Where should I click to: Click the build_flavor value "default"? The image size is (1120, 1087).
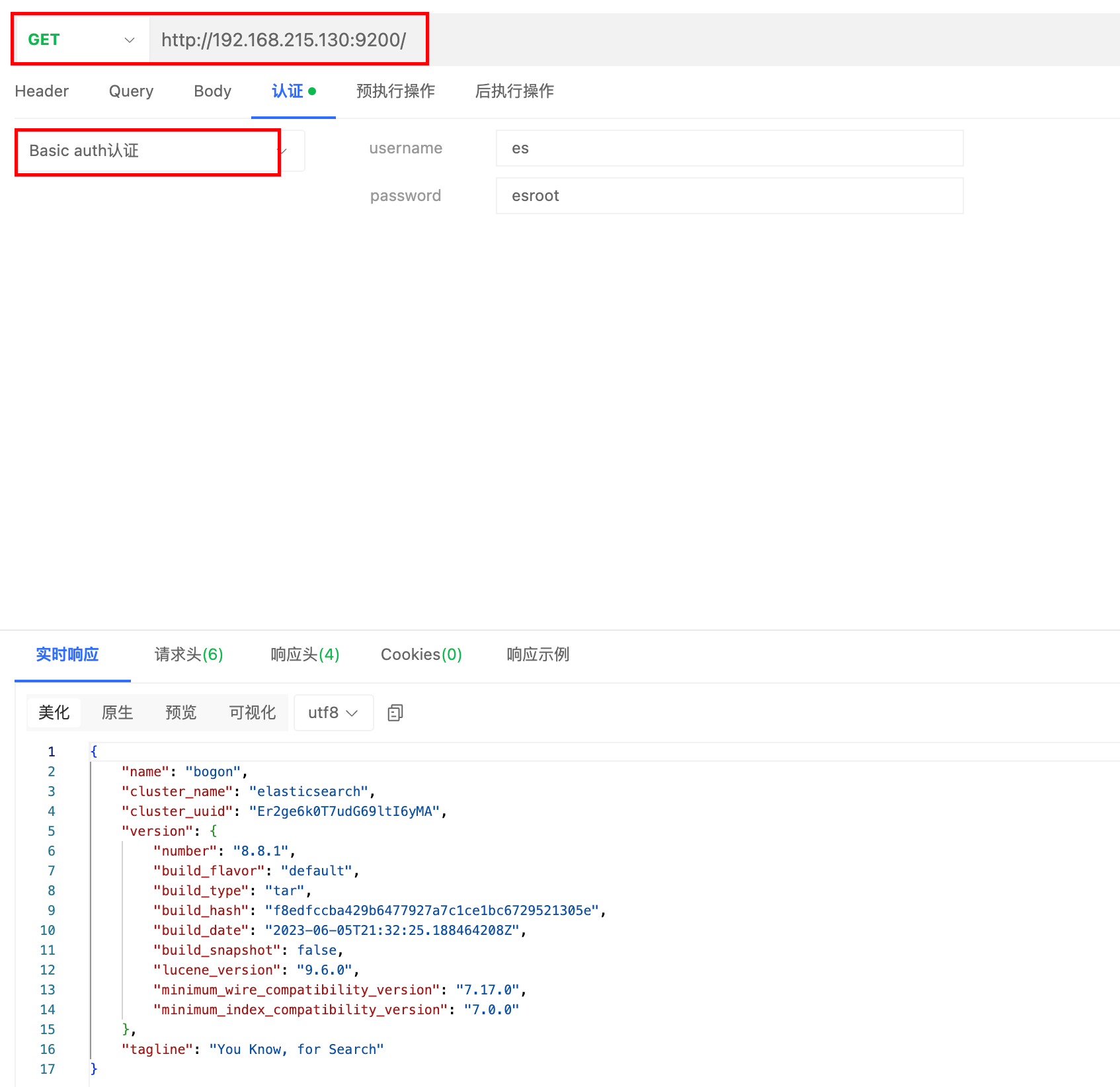(x=317, y=871)
